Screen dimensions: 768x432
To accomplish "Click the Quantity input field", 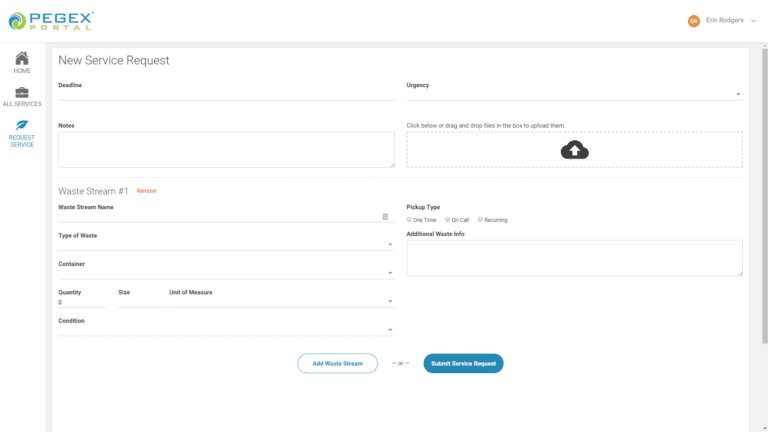I will coord(82,302).
